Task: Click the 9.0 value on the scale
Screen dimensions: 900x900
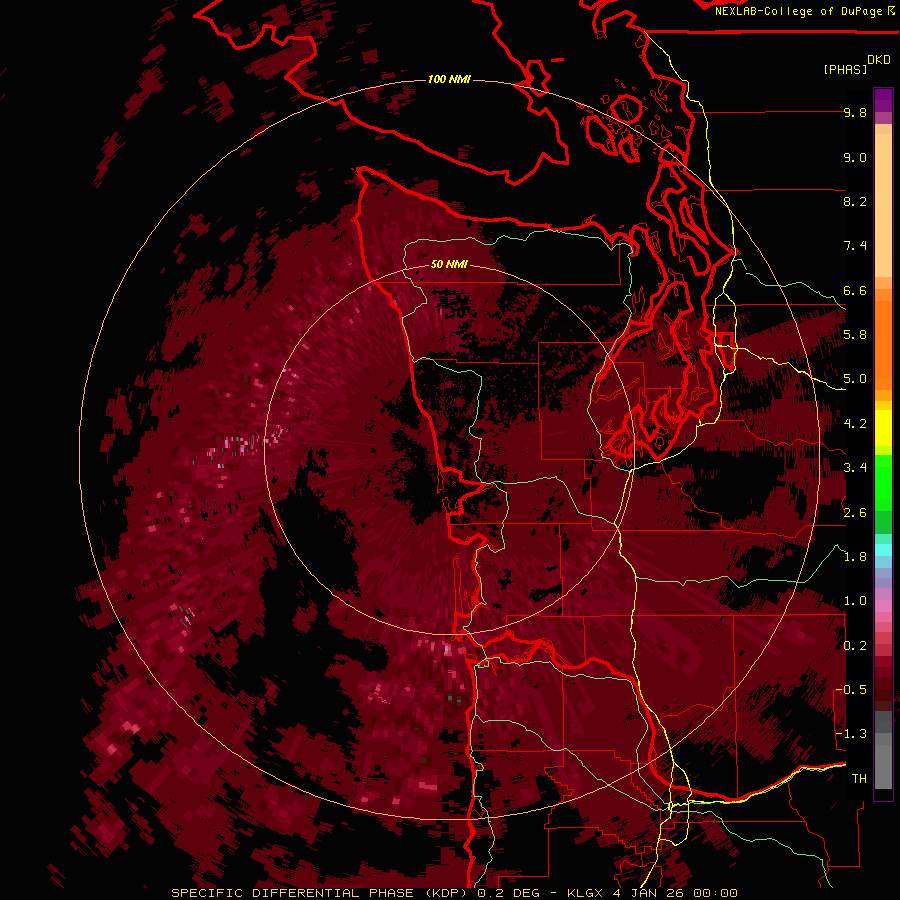Action: coord(855,157)
